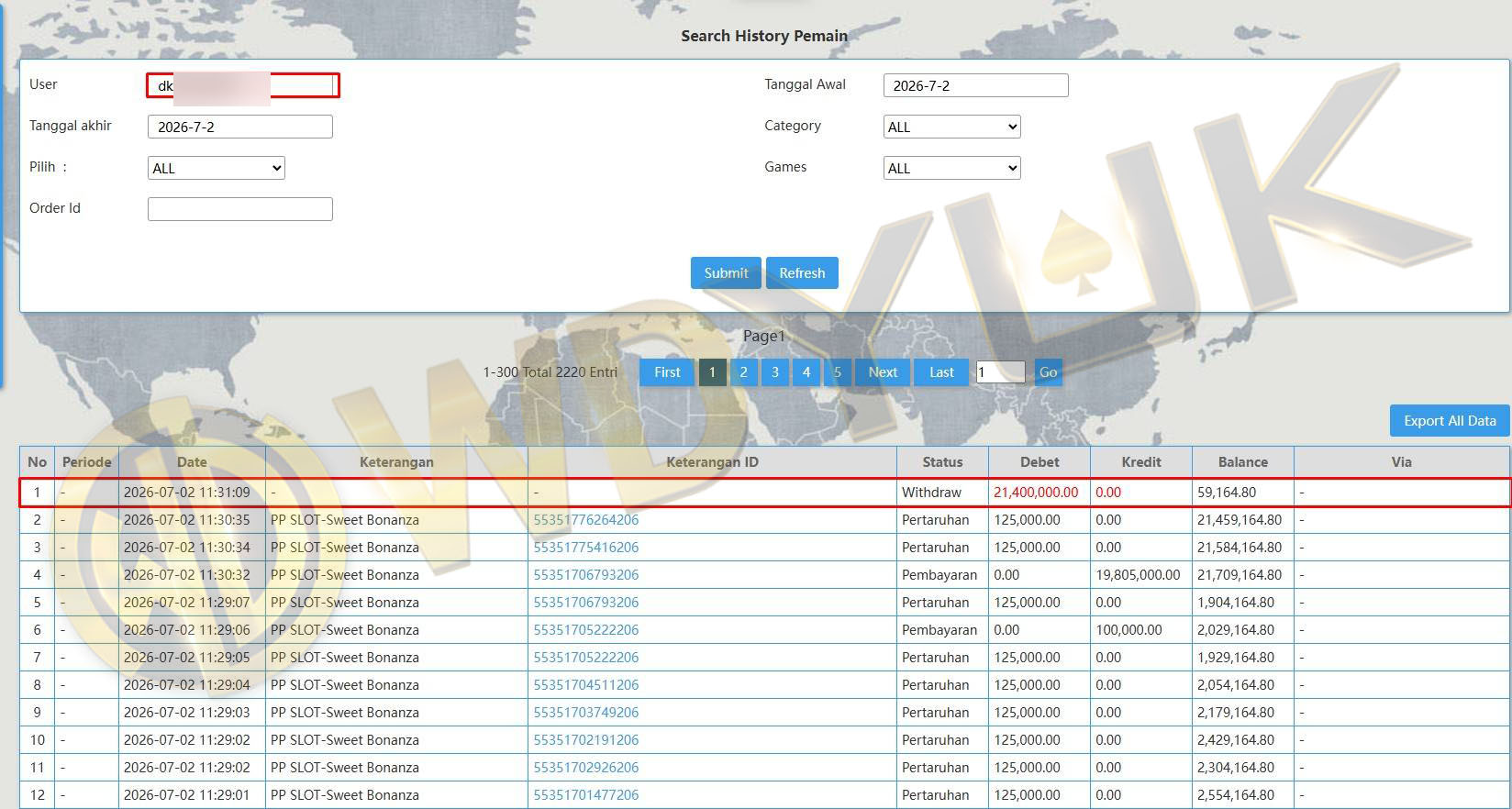Select the 2026-07-02 11:31:09 date cell

click(192, 493)
